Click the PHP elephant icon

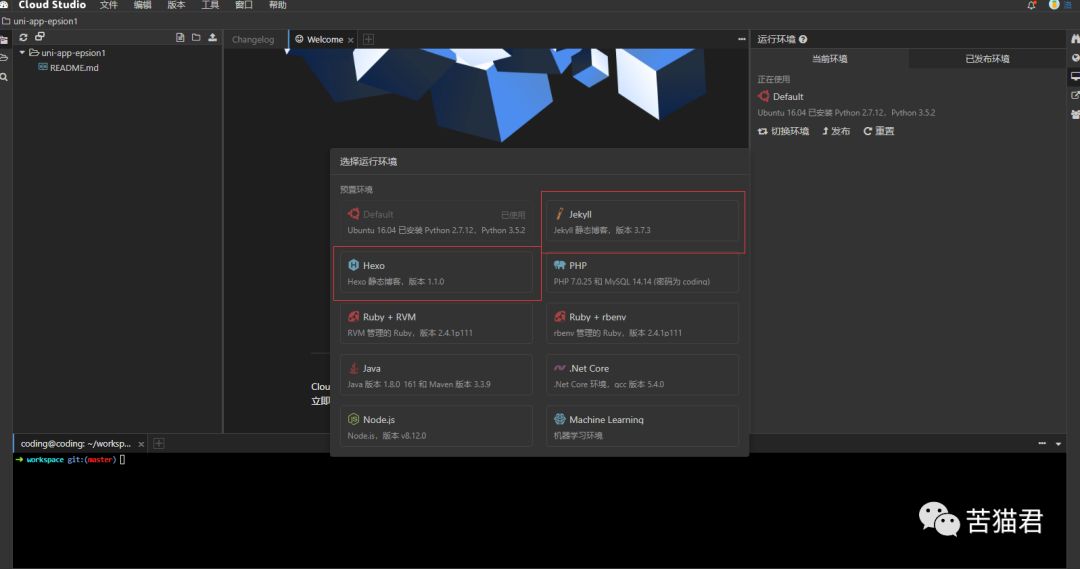coord(559,265)
